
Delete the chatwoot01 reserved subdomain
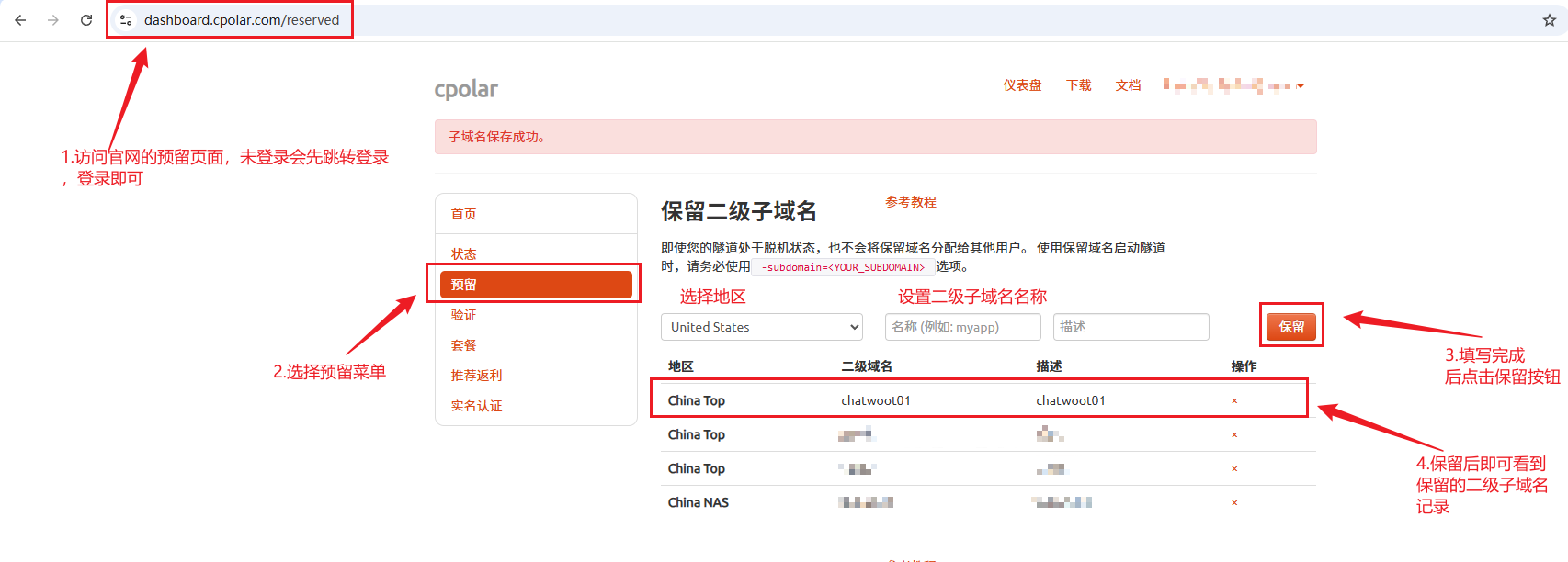coord(1234,401)
